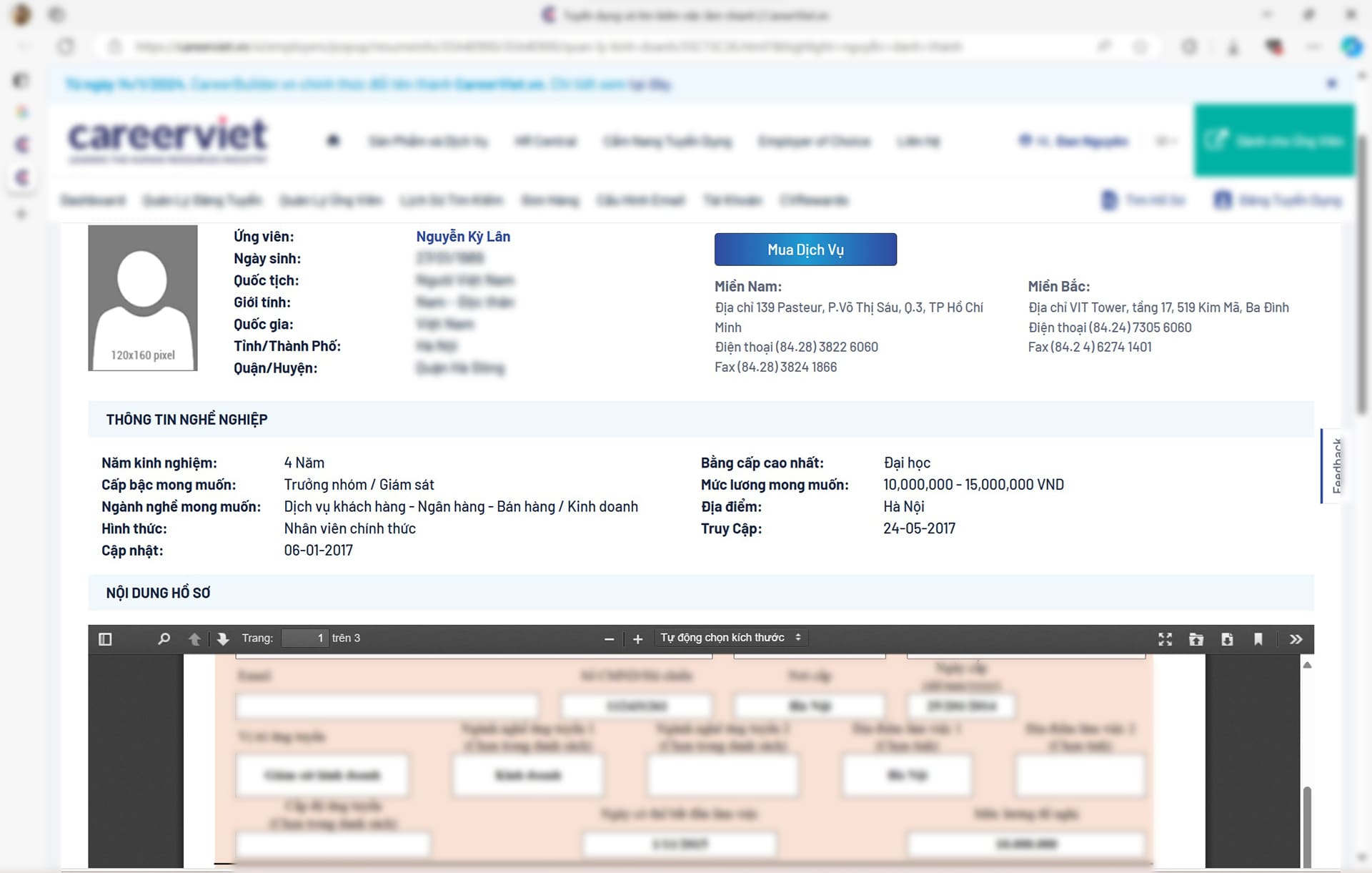Open Đơn Hàng tab
Viewport: 1372px width, 873px height.
[x=550, y=200]
